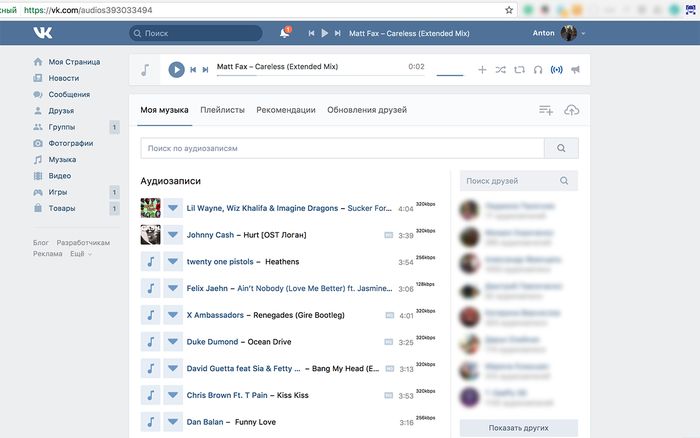The height and width of the screenshot is (438, 700).
Task: Skip to previous track in top header
Action: (311, 33)
